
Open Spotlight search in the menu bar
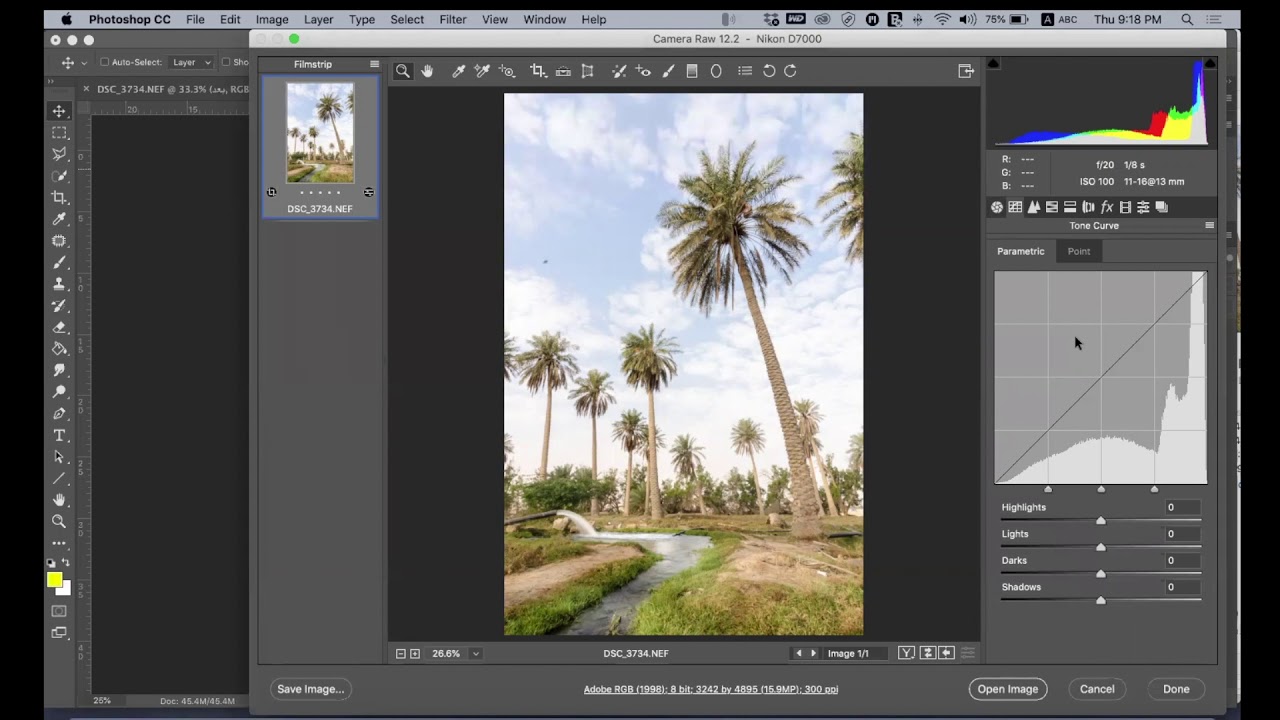(x=1187, y=19)
